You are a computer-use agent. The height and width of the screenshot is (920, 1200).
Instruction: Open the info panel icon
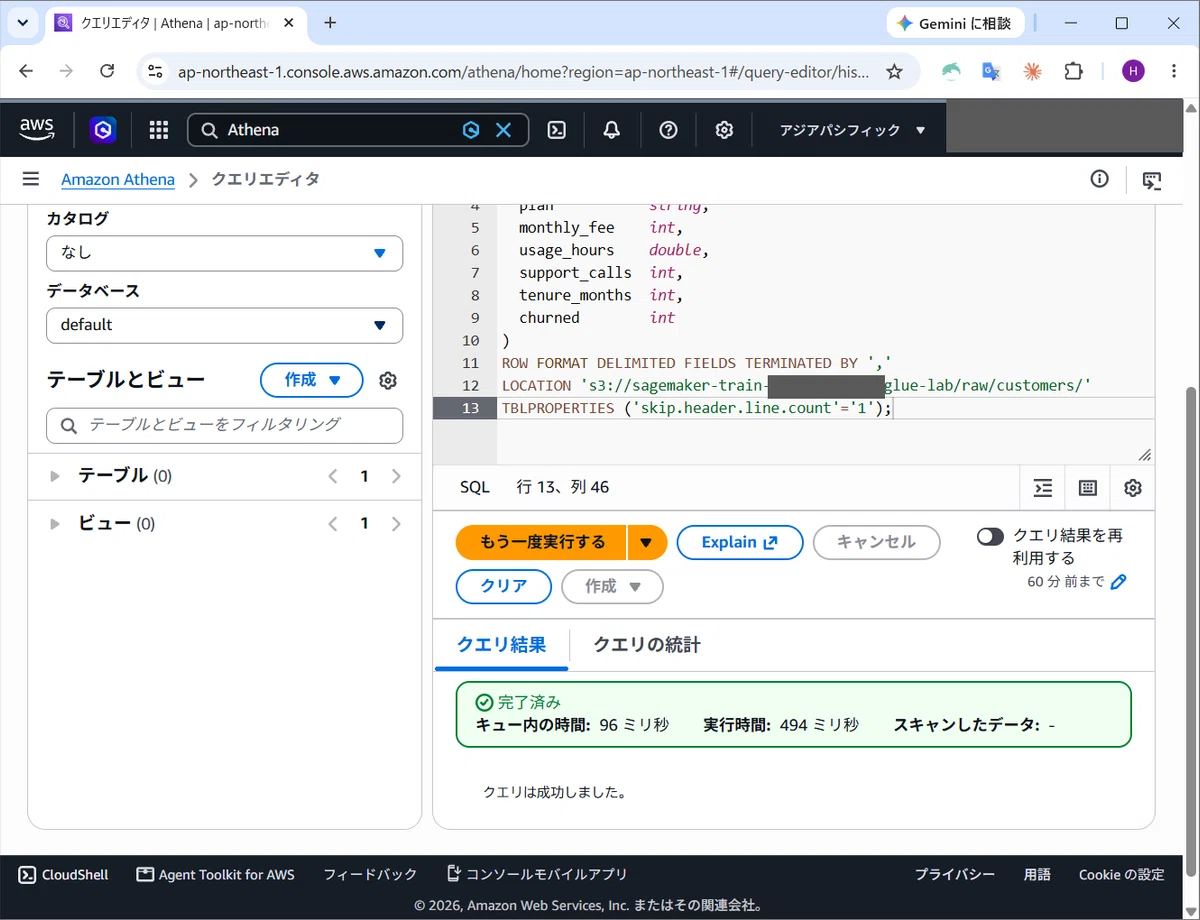tap(1099, 179)
